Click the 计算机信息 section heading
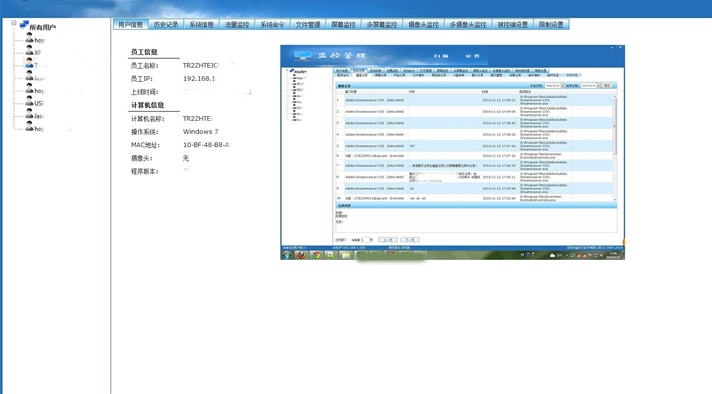Viewport: 712px width, 394px height. pyautogui.click(x=147, y=105)
